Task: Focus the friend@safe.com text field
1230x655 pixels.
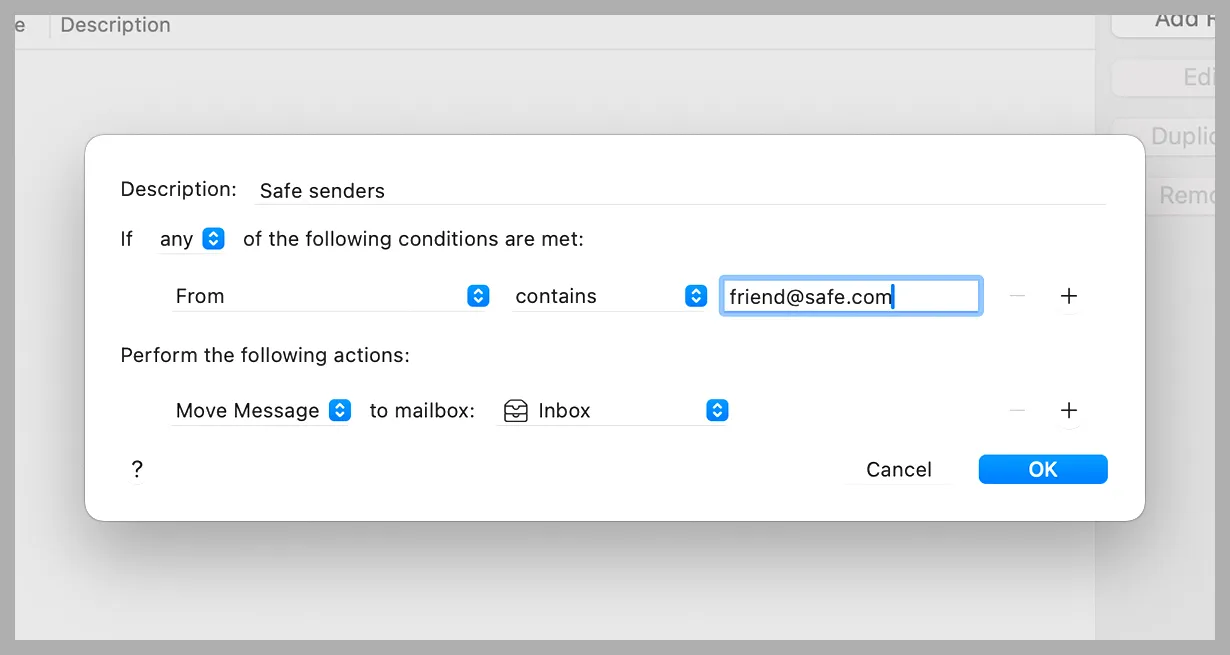Action: pyautogui.click(x=850, y=296)
